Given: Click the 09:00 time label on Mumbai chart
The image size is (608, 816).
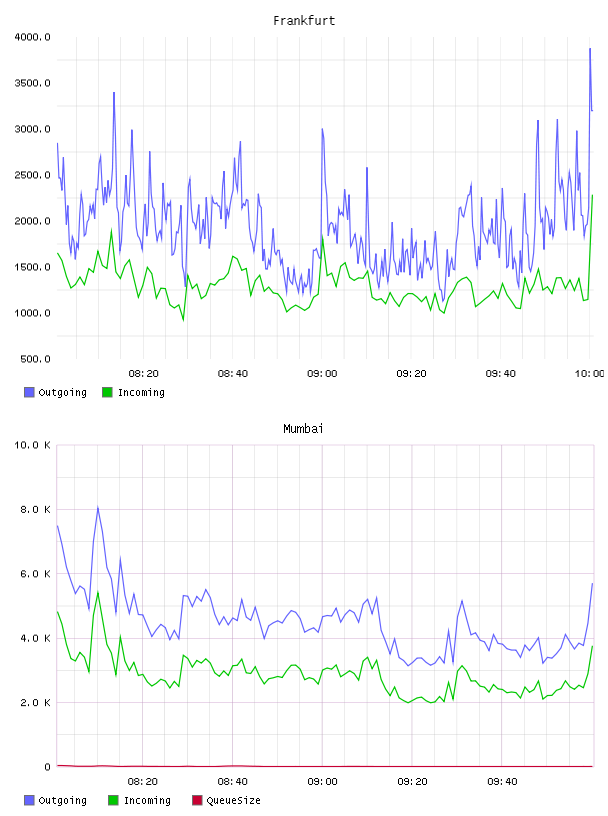Looking at the screenshot, I should coord(322,782).
